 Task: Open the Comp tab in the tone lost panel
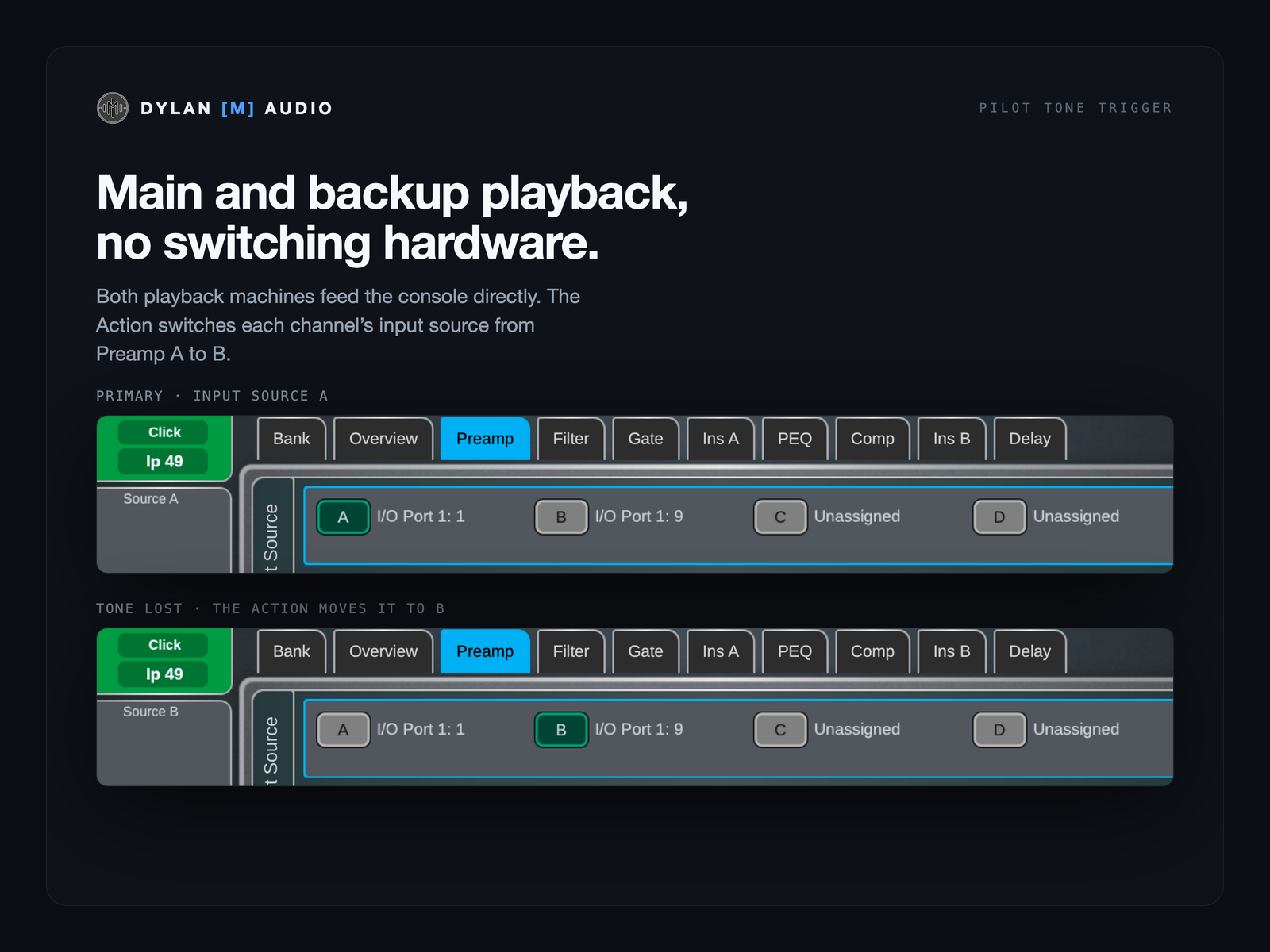(x=872, y=651)
